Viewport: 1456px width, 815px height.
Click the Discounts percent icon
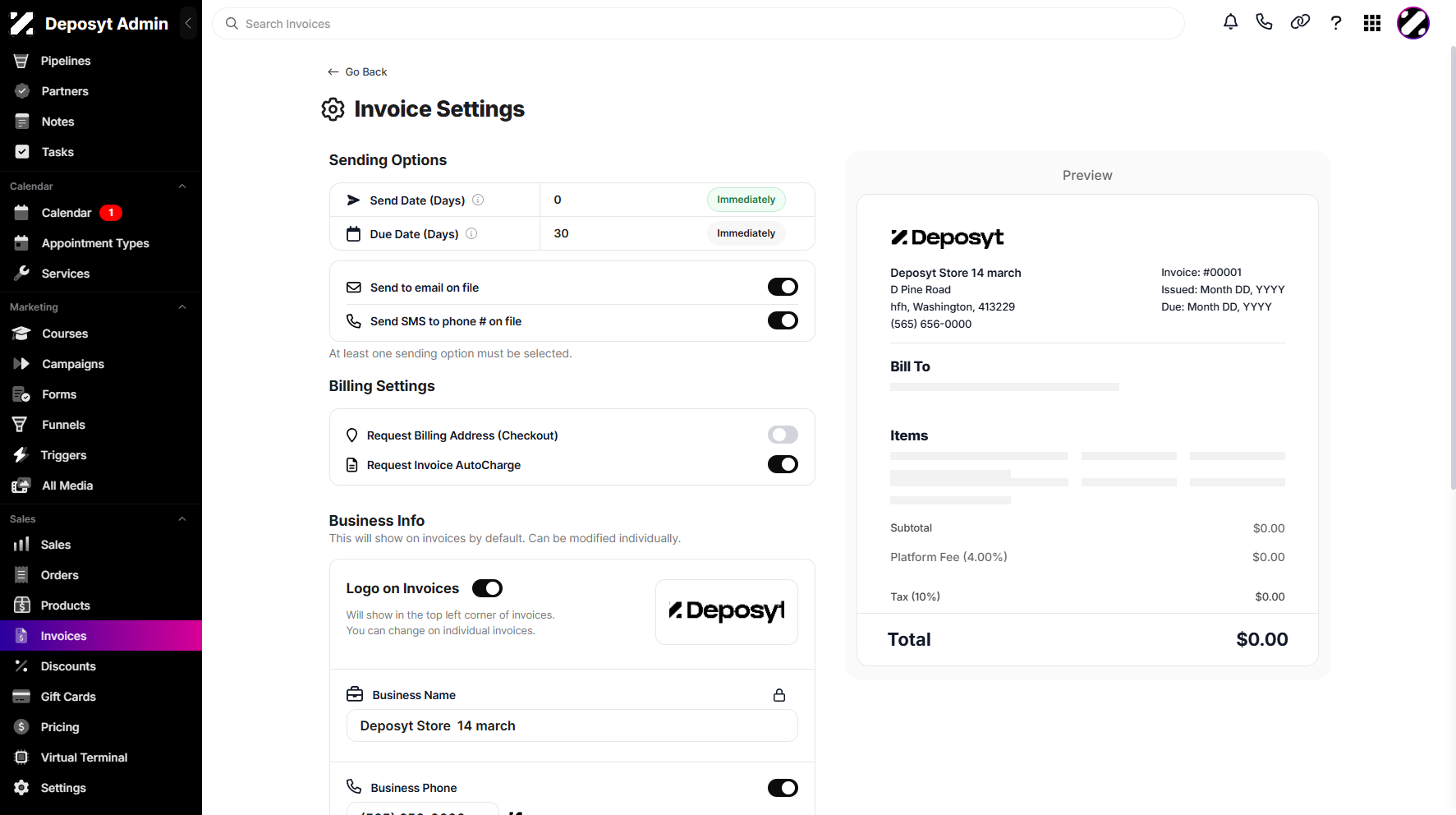tap(21, 666)
